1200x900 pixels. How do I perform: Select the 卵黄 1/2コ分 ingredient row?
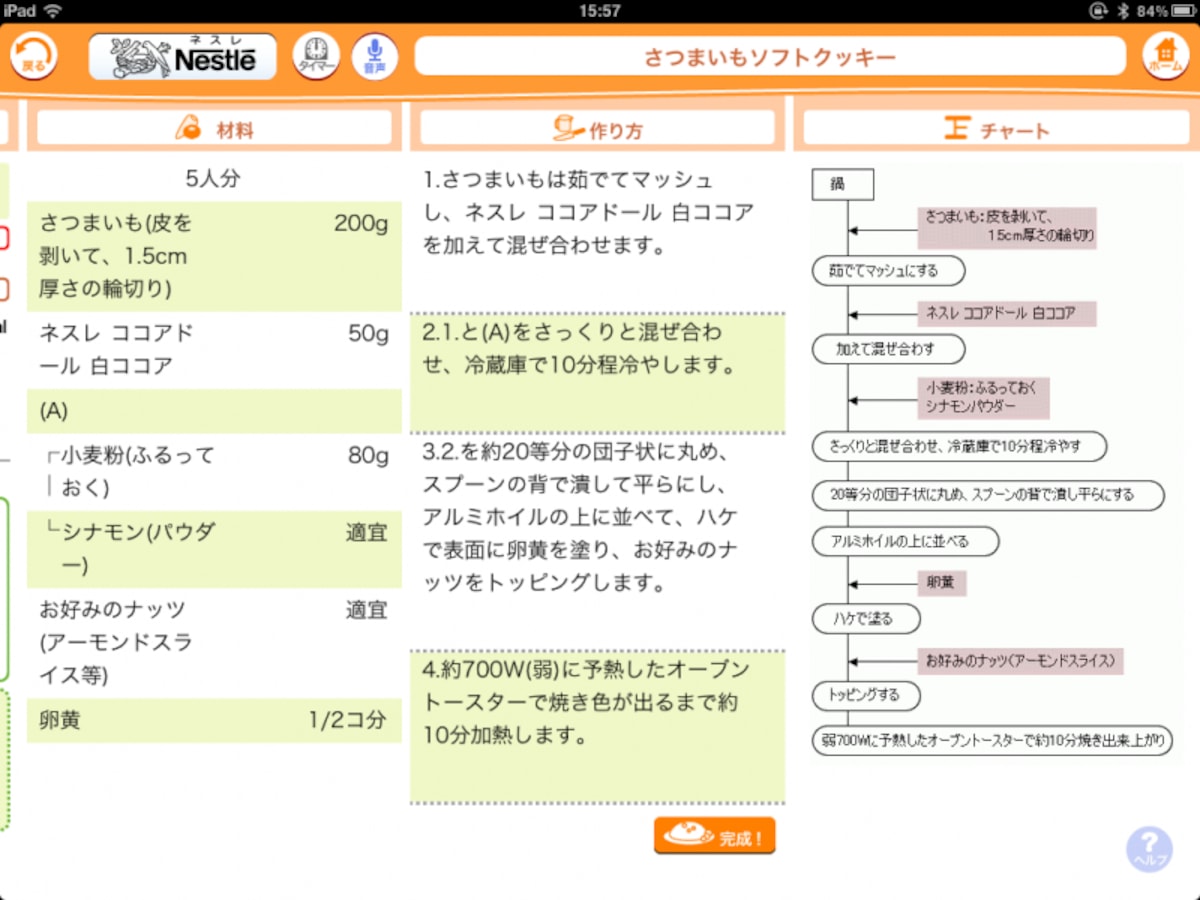[x=214, y=720]
